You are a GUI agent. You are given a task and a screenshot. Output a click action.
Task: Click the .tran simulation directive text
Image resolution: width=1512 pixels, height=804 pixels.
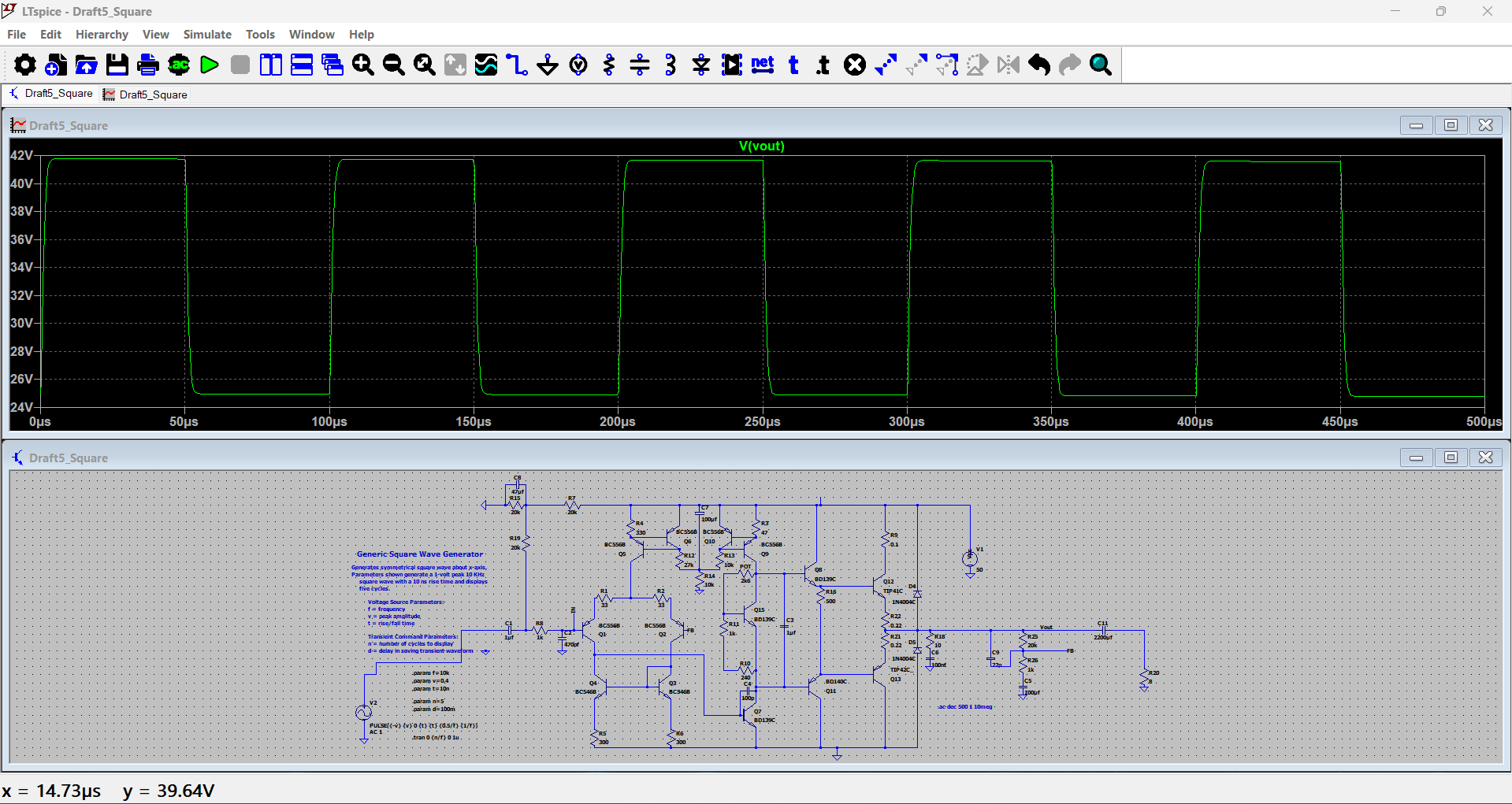coord(436,738)
